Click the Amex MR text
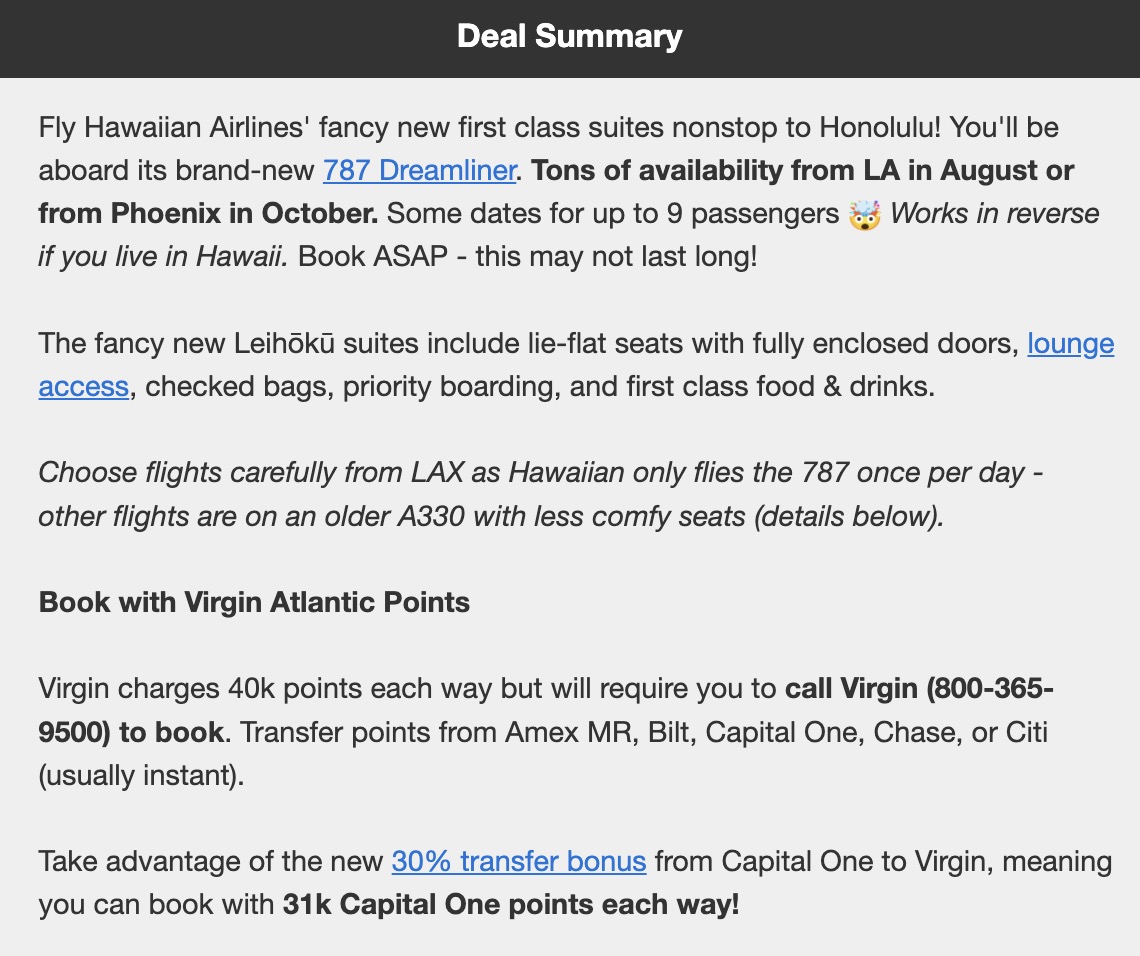The width and height of the screenshot is (1140, 956). (570, 732)
